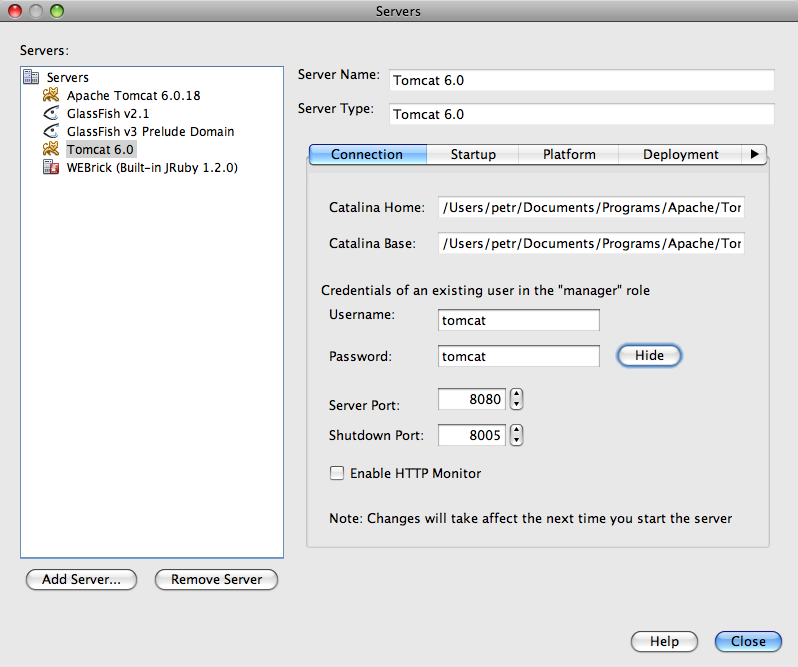Click the Shutdown Port 8005 field

point(472,435)
